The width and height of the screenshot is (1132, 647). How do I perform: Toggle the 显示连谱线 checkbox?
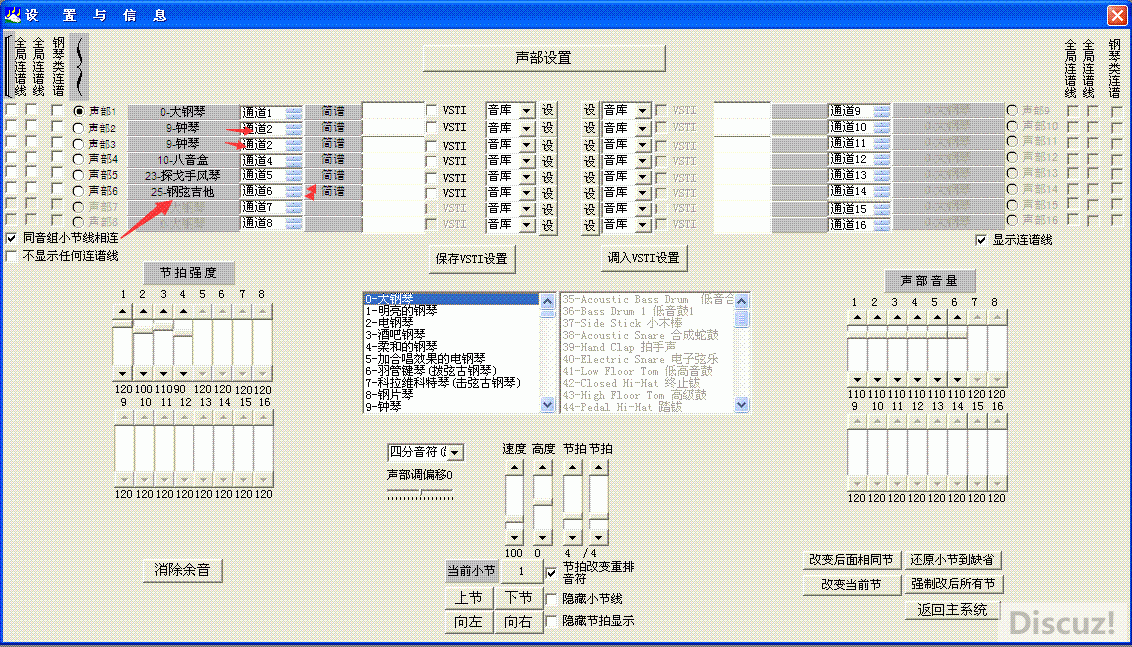click(980, 240)
